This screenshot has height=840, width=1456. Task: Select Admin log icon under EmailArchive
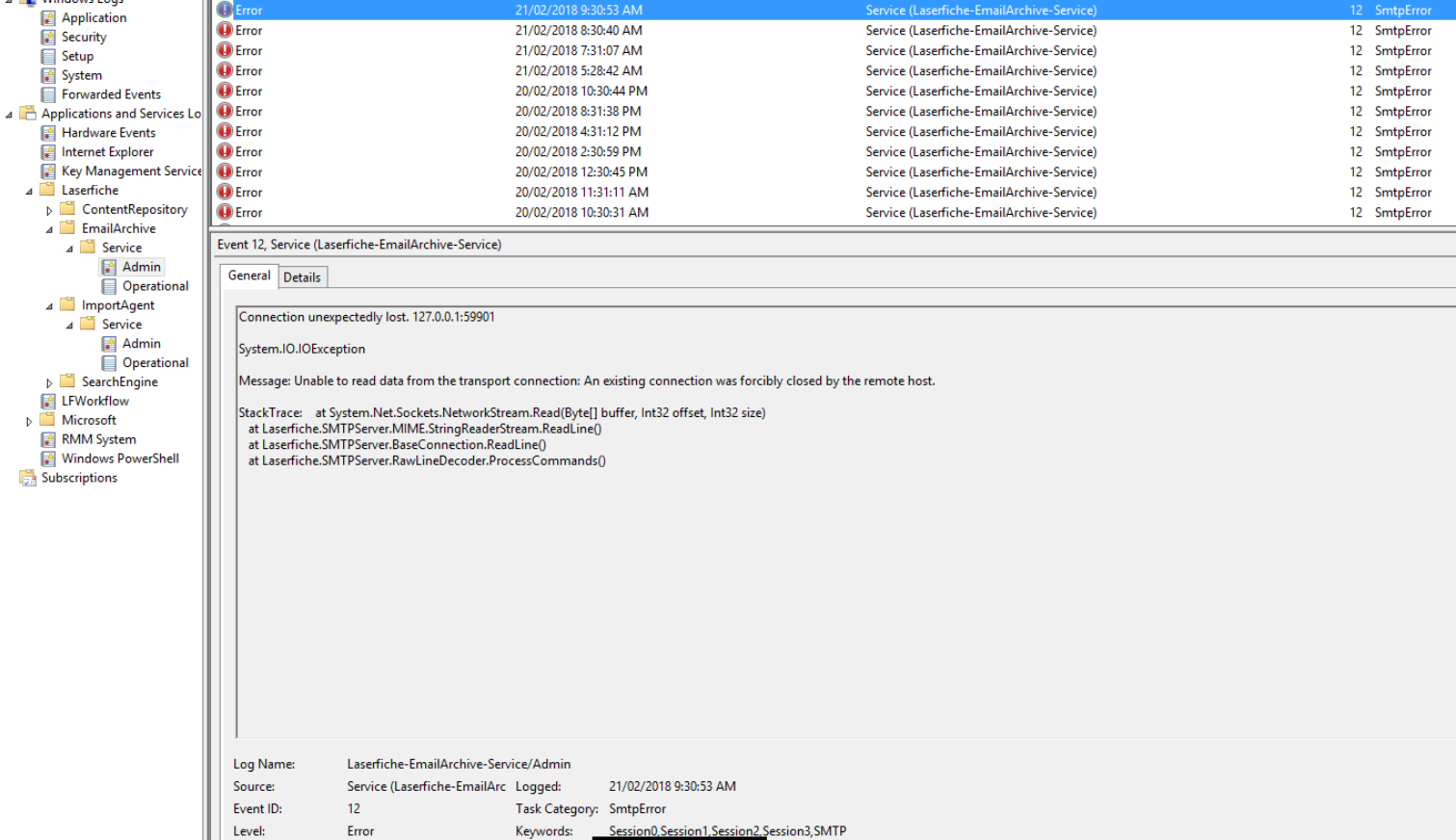click(109, 267)
